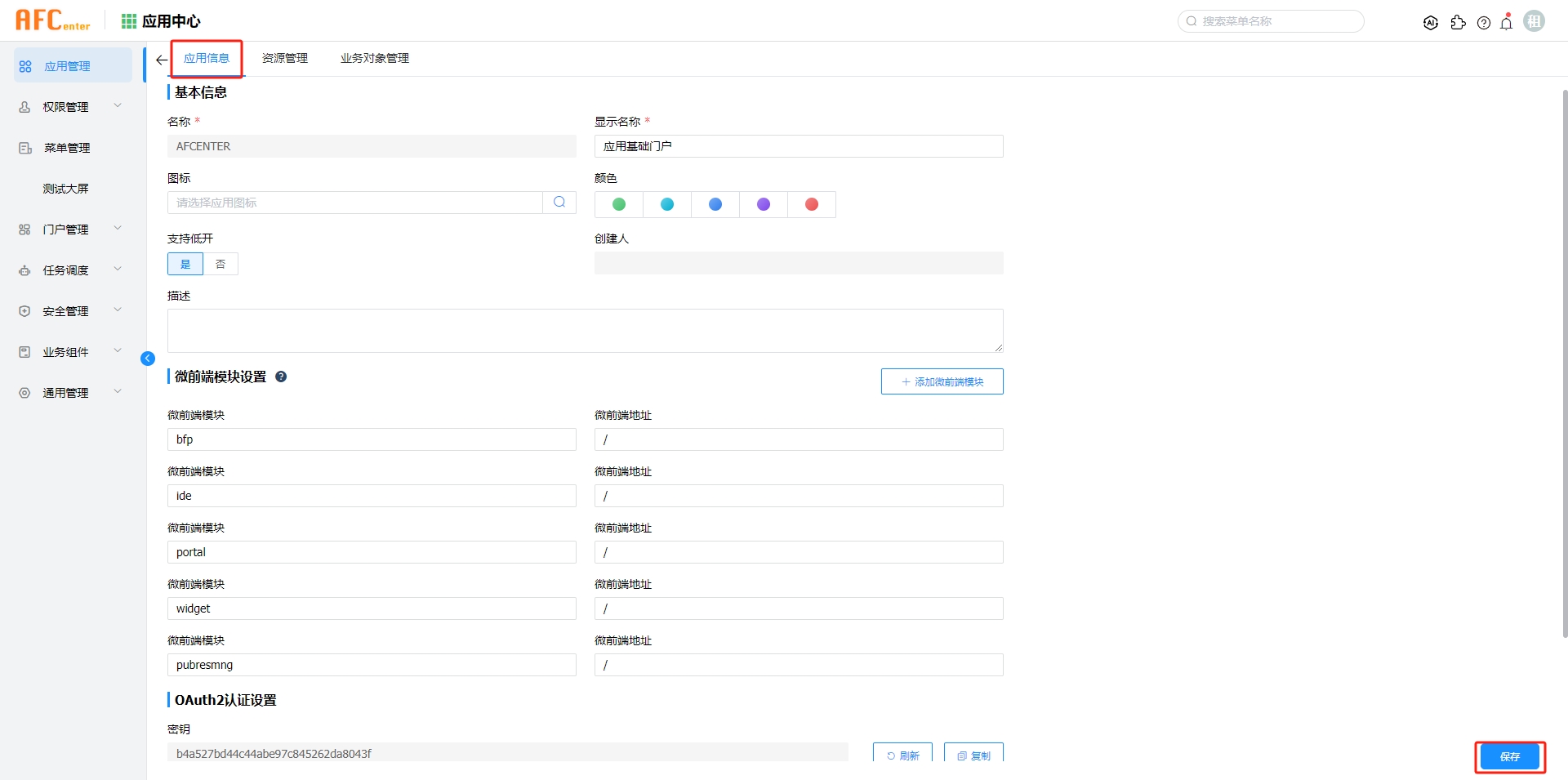Select 否 for 支持低开

tap(220, 264)
